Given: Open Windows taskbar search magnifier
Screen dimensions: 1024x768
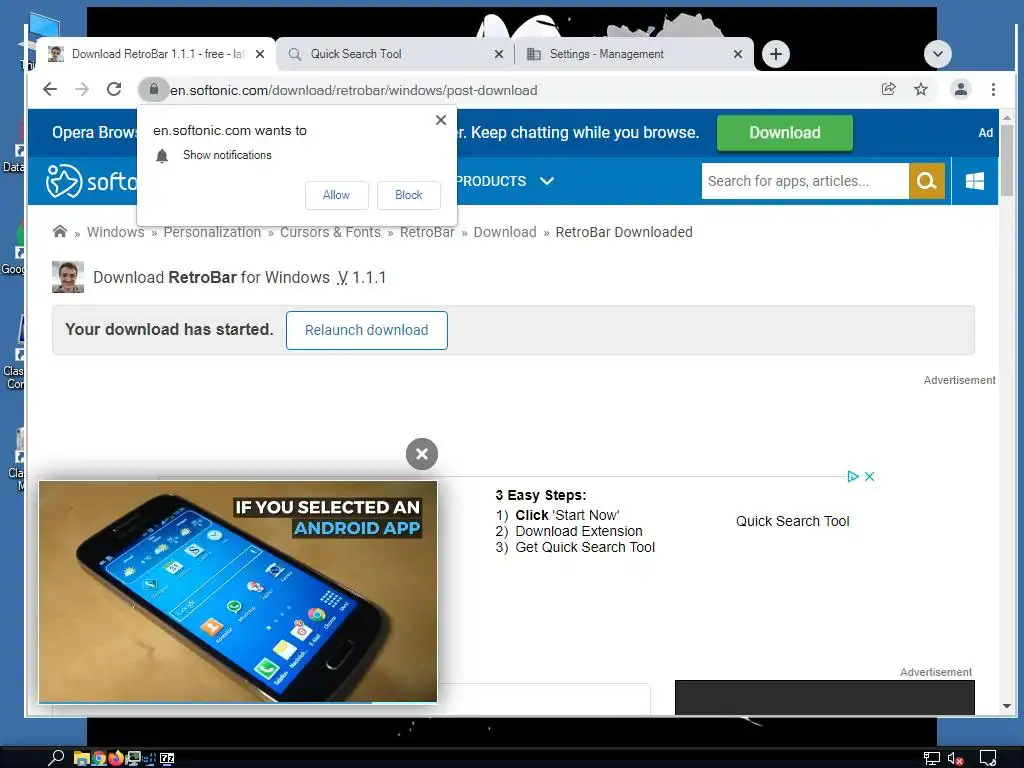Looking at the screenshot, I should [56, 758].
